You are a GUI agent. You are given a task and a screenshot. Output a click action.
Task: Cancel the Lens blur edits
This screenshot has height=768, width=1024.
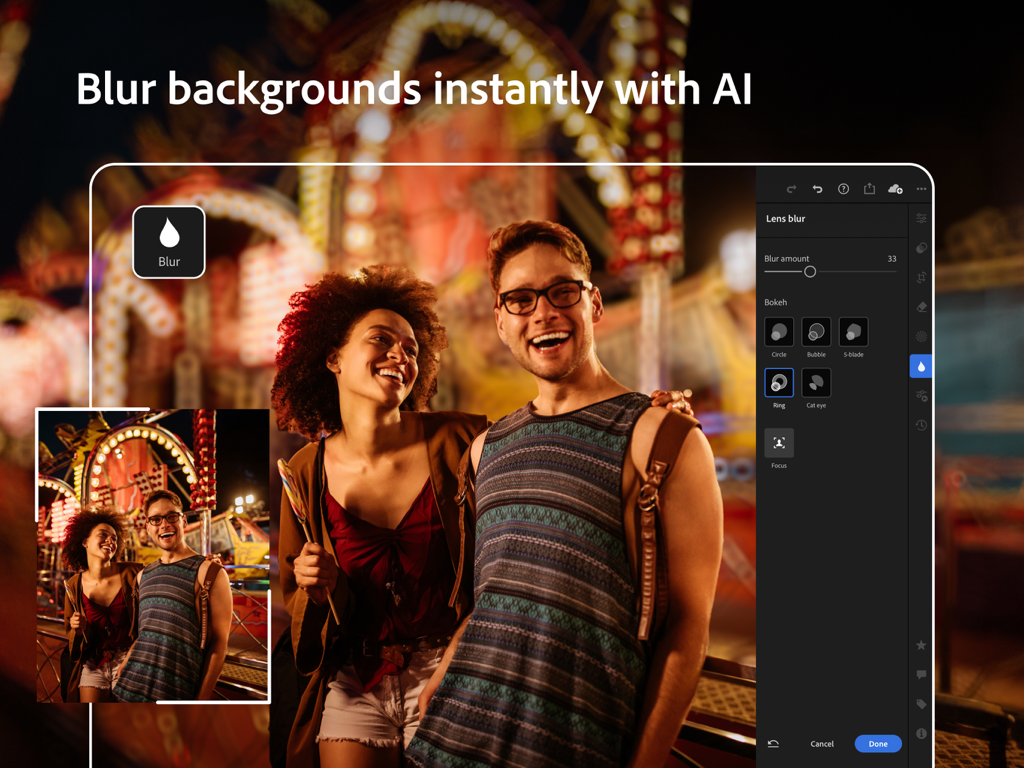(822, 744)
